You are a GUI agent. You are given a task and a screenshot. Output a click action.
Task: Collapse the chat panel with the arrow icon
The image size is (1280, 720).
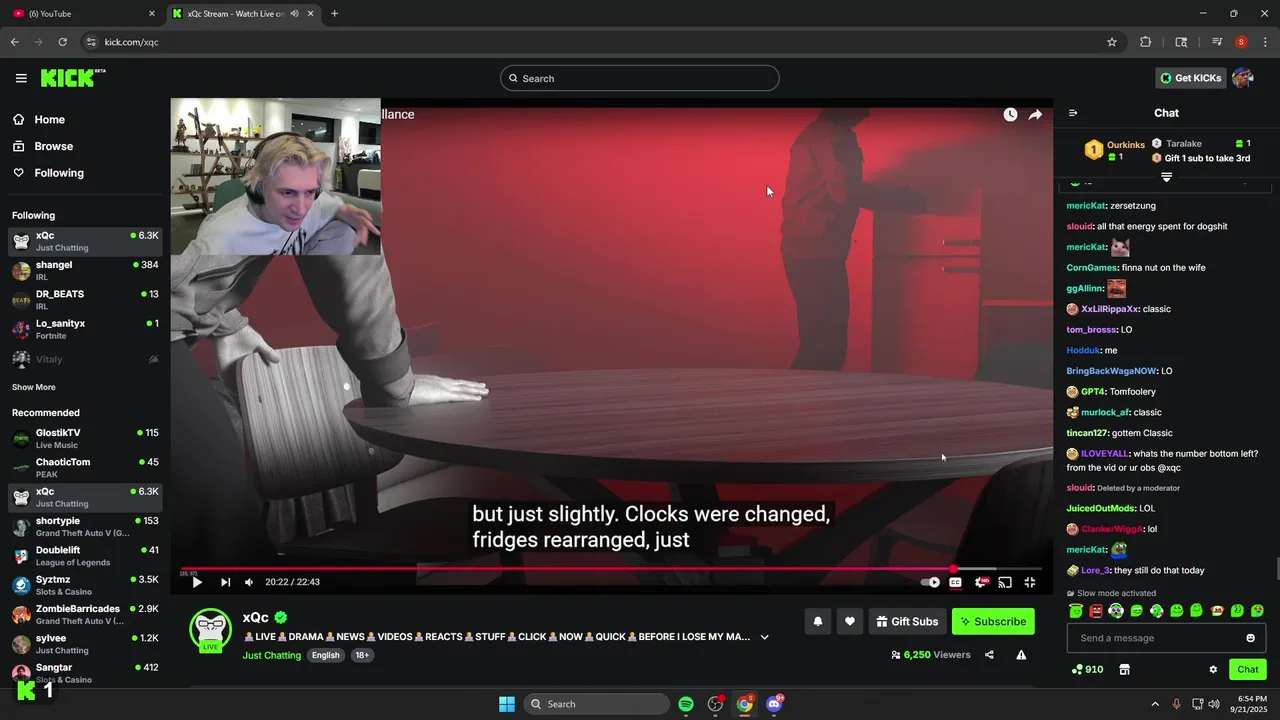(1073, 113)
